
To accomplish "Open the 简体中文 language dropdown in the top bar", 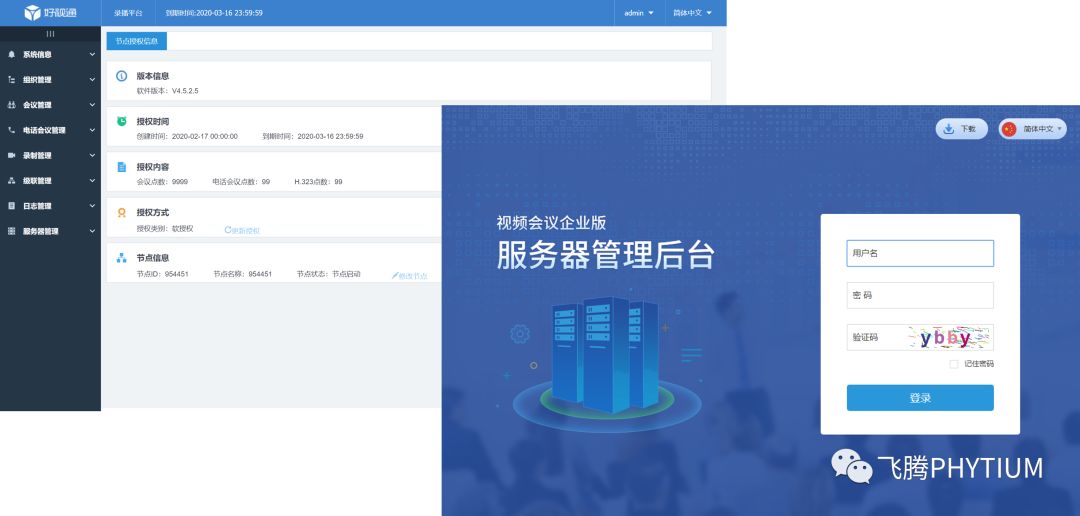I will click(x=692, y=13).
